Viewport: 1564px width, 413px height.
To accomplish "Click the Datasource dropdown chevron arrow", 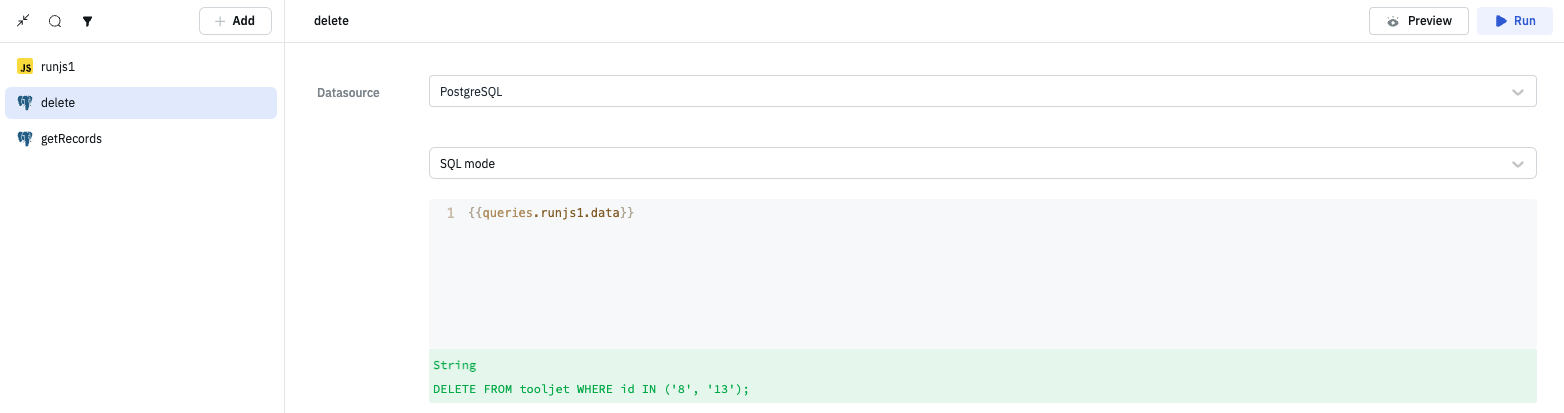I will pyautogui.click(x=1518, y=92).
